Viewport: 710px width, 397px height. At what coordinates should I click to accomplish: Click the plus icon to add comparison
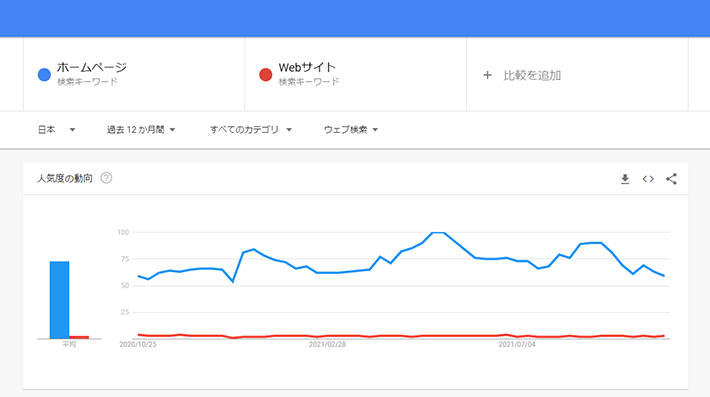tap(487, 75)
